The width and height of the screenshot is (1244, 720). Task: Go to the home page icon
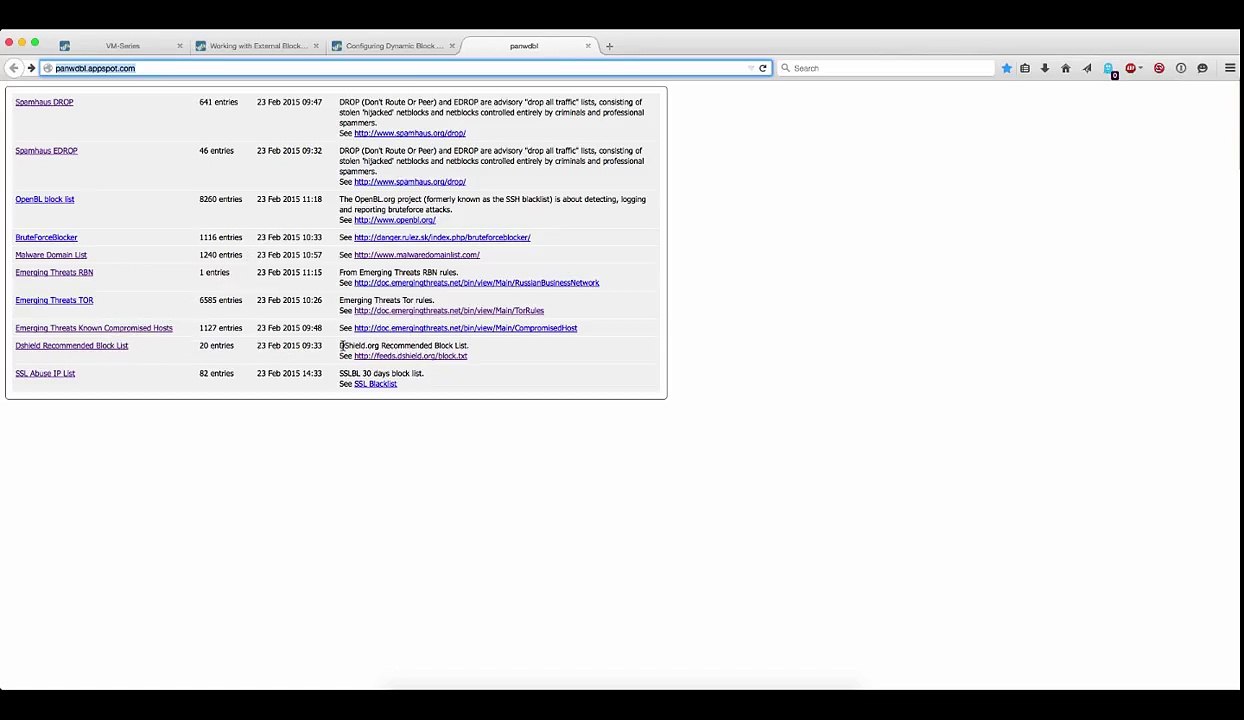pyautogui.click(x=1066, y=68)
